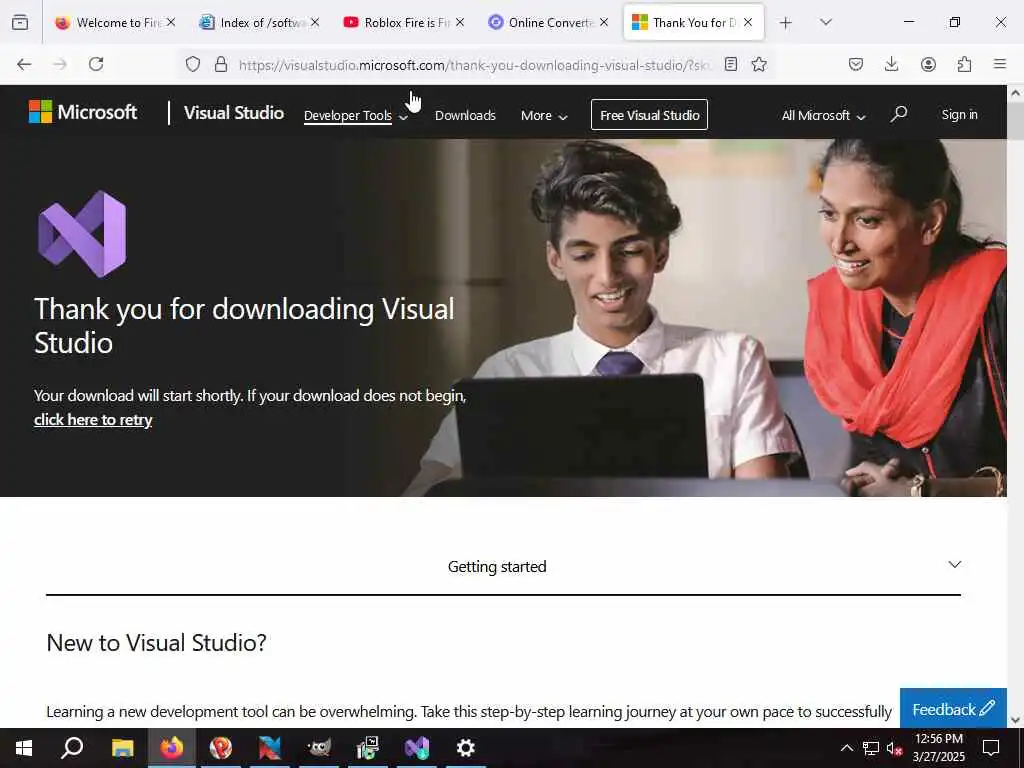Close the Thank You for Downloading tab

click(x=748, y=22)
